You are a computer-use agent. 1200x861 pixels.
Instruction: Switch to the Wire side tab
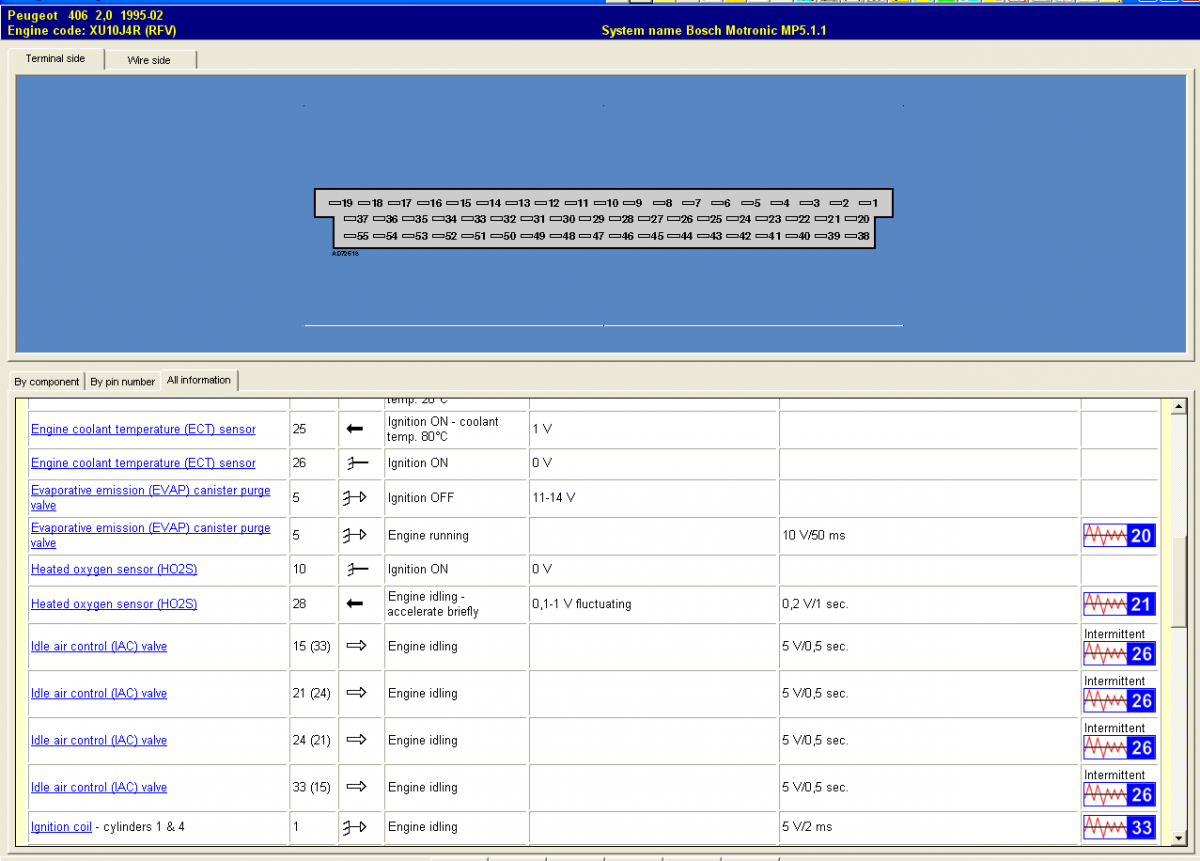click(x=149, y=60)
